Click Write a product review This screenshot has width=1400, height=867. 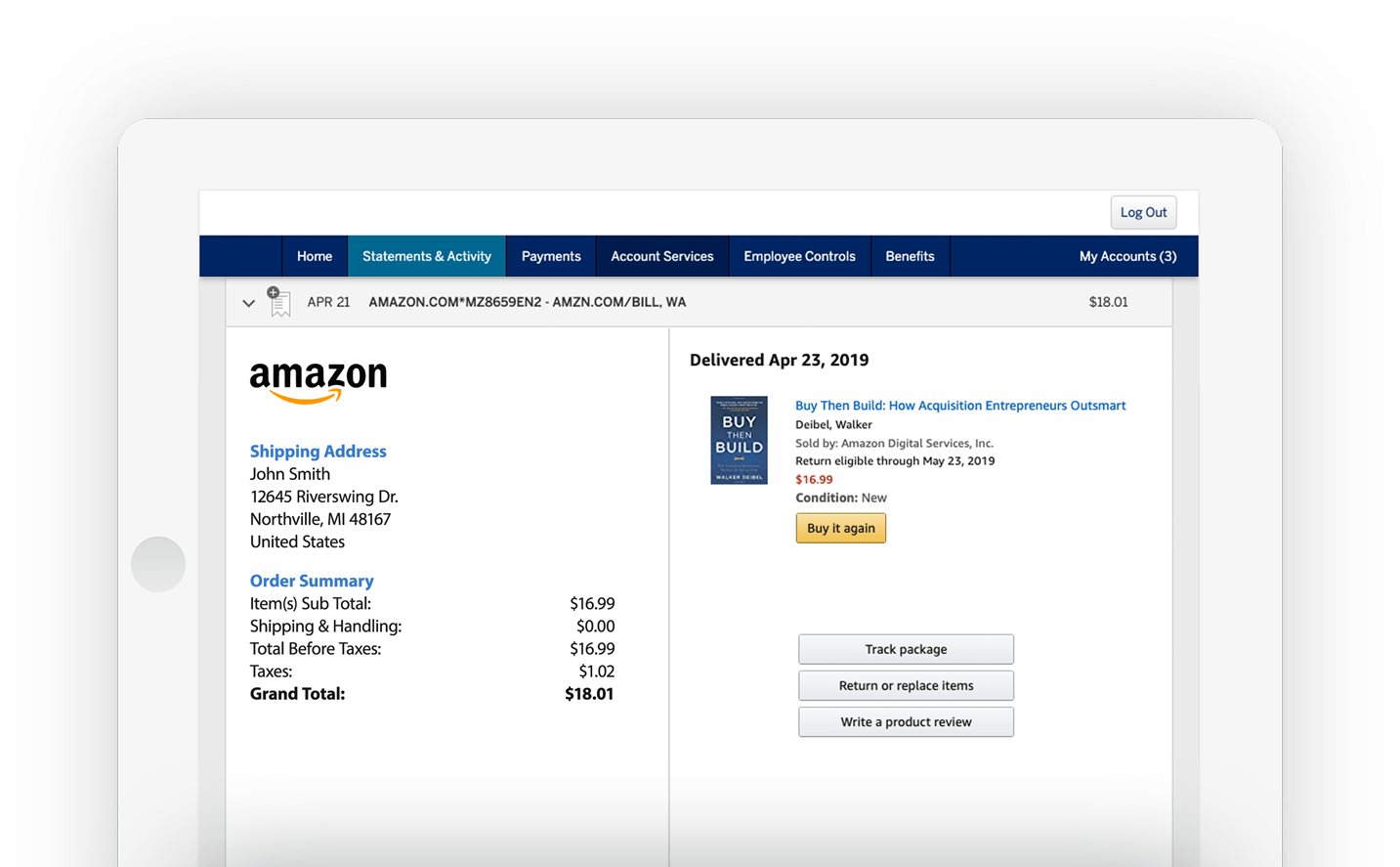click(x=906, y=721)
